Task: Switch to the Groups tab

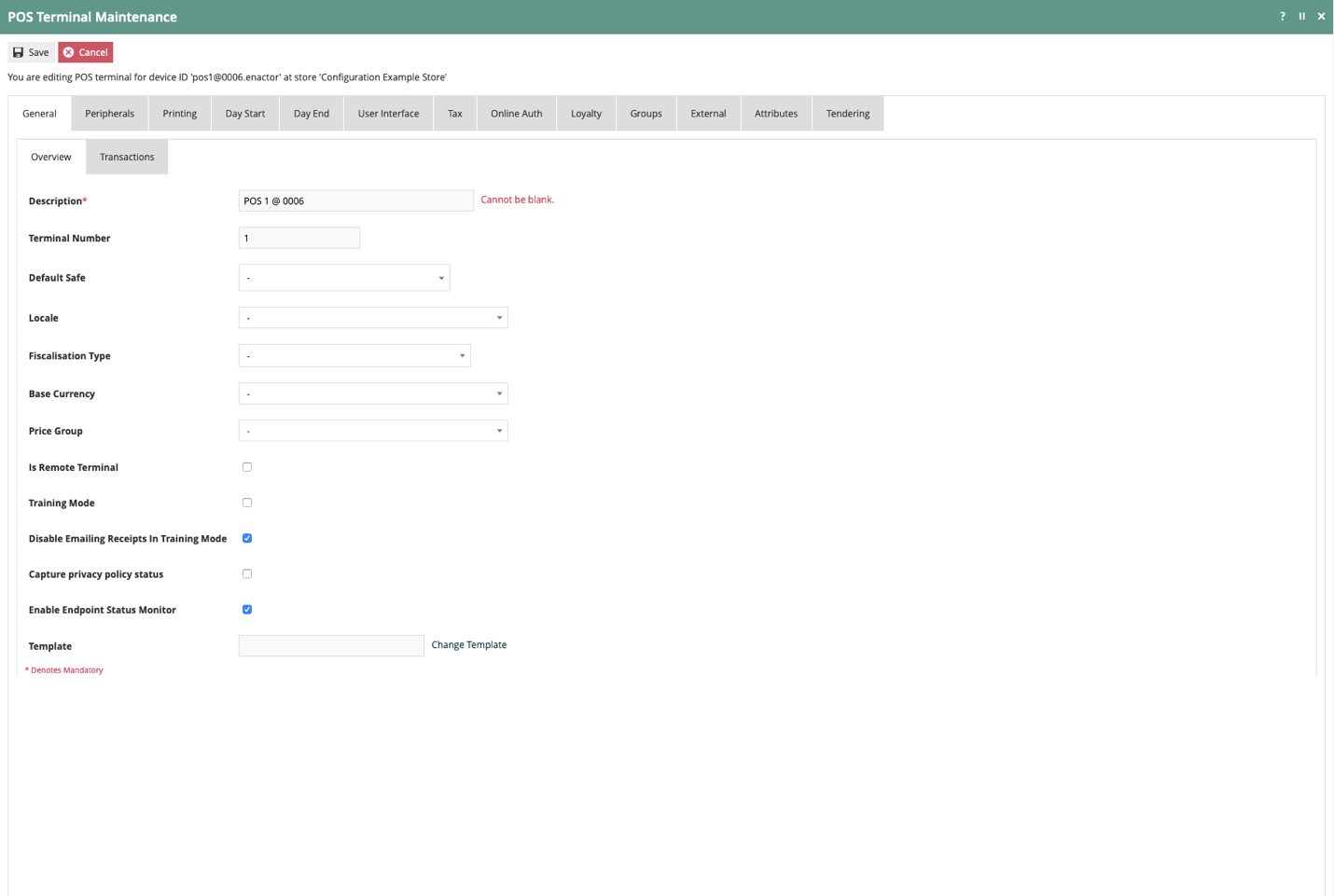Action: (x=646, y=114)
